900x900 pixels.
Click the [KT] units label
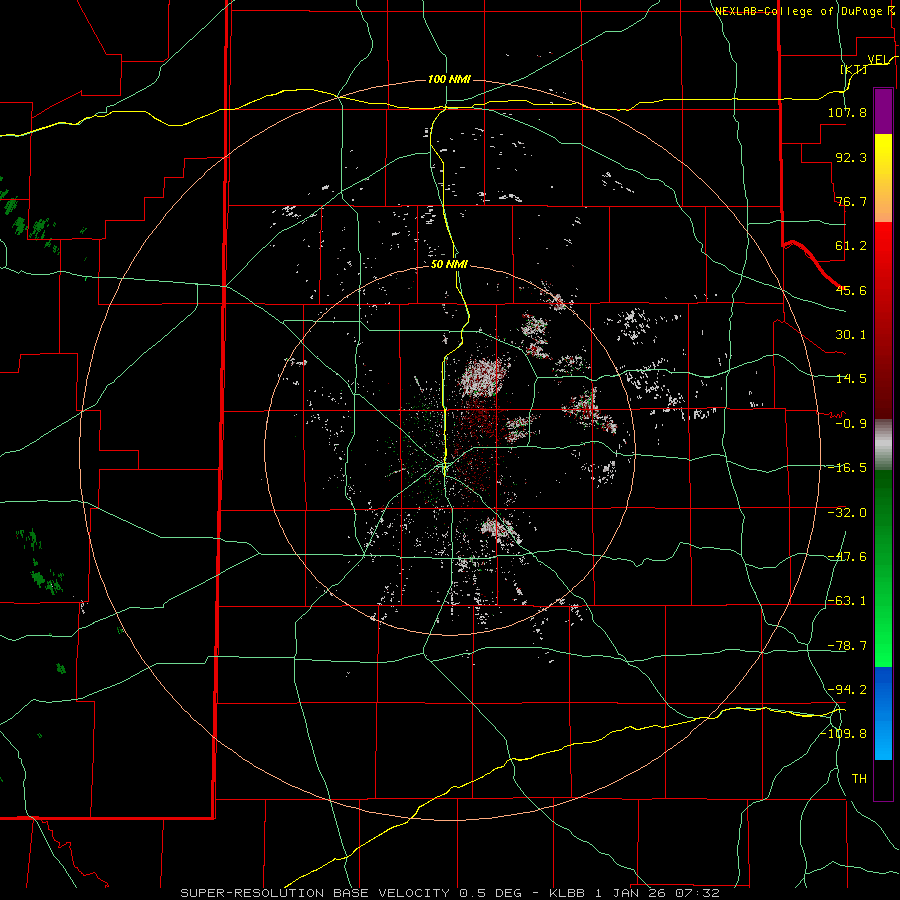pyautogui.click(x=854, y=69)
